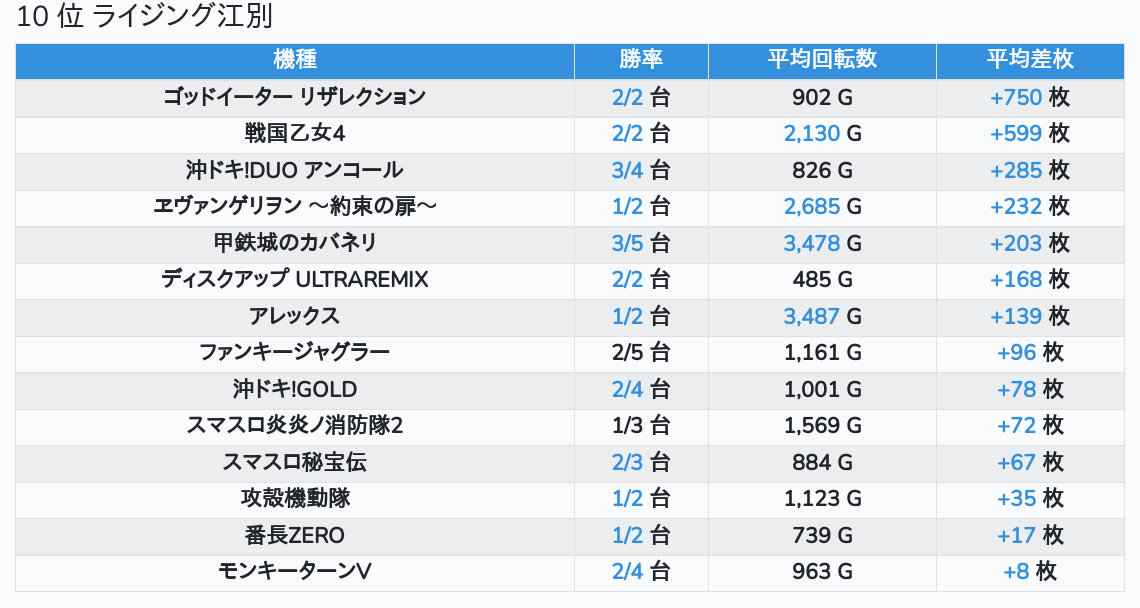Click the 甲鉄城のカバネリ machine name

click(x=295, y=243)
